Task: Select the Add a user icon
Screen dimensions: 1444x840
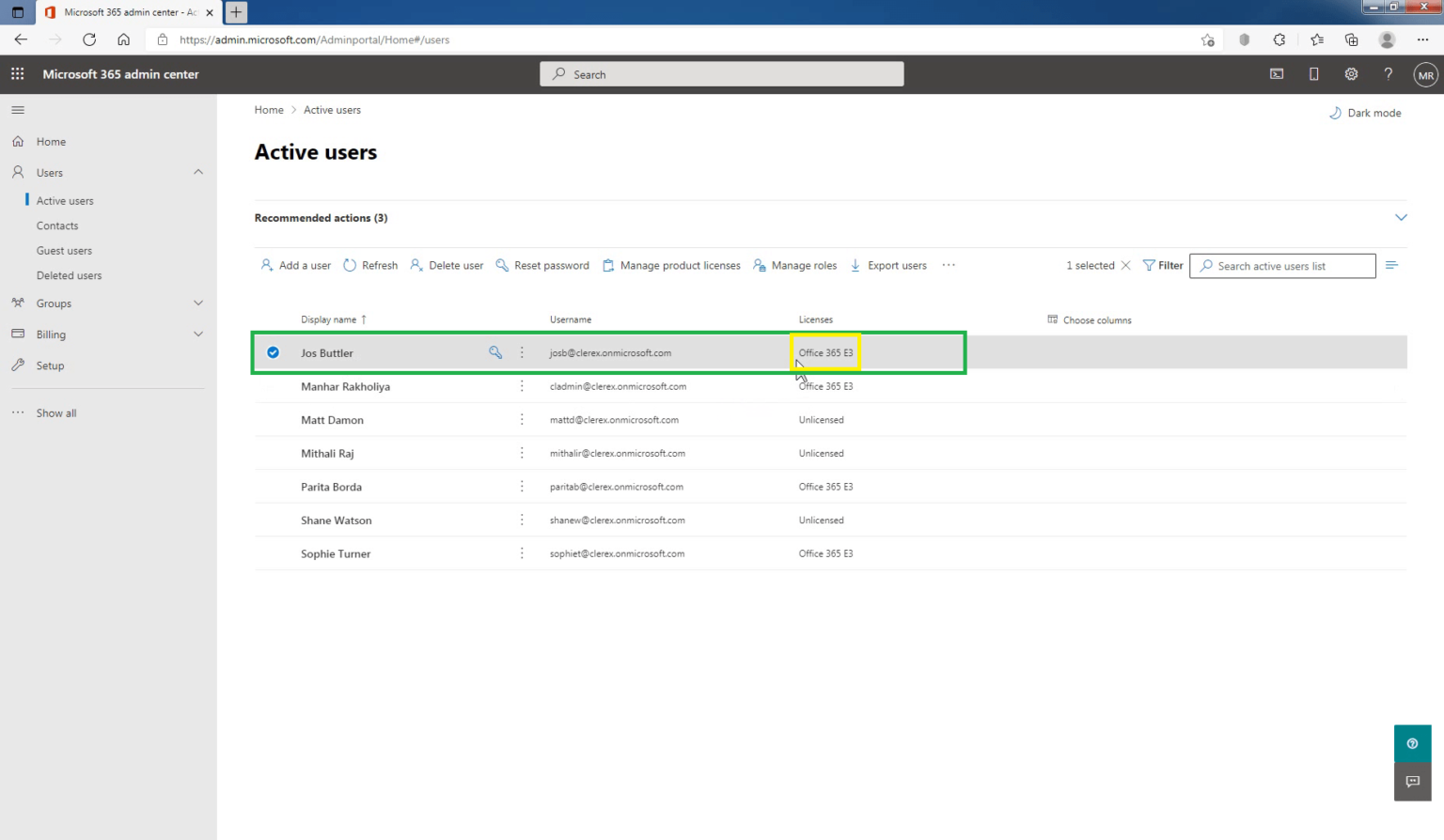Action: [x=267, y=265]
